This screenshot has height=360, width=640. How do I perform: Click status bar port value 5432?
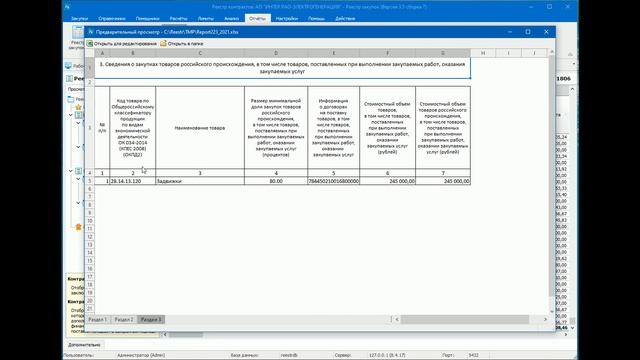point(473,355)
